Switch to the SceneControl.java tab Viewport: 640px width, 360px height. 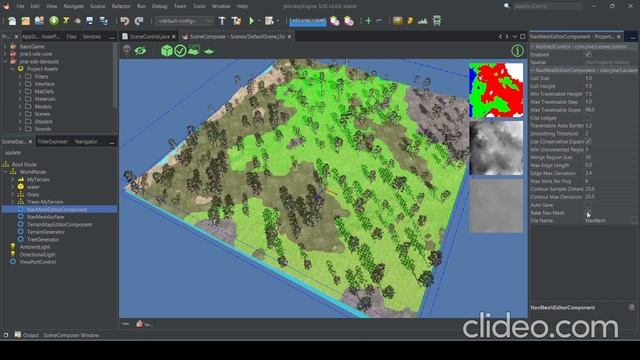pyautogui.click(x=149, y=36)
